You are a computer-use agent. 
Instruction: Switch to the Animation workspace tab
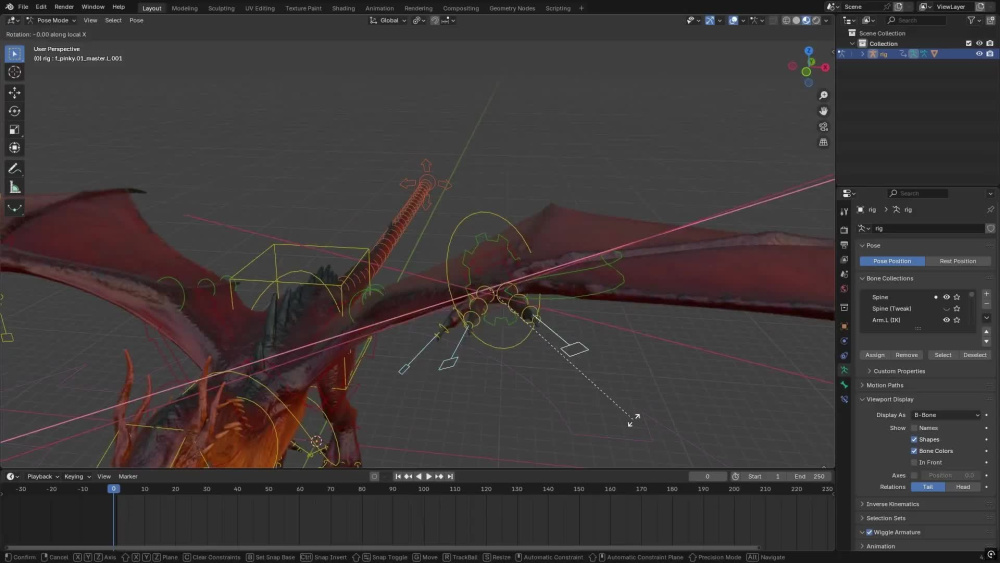pyautogui.click(x=379, y=8)
